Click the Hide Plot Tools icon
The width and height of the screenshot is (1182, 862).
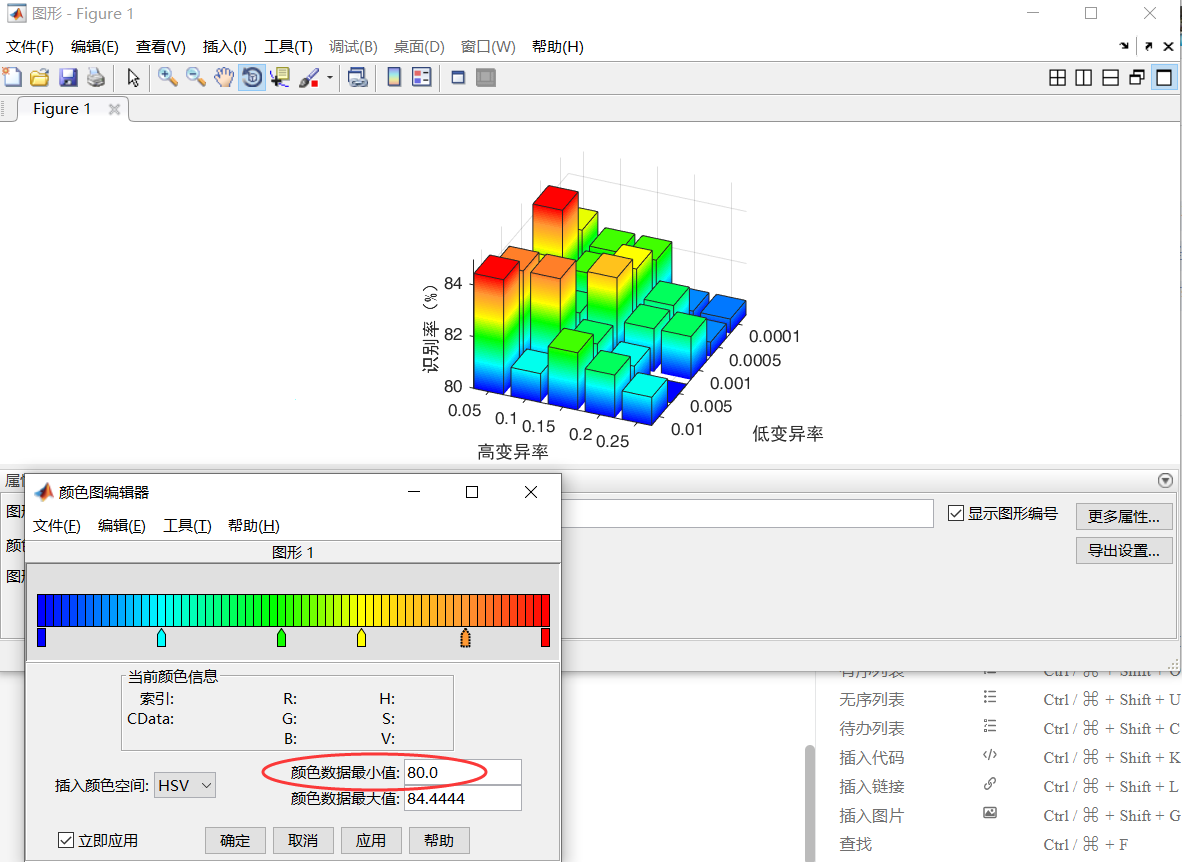[458, 78]
